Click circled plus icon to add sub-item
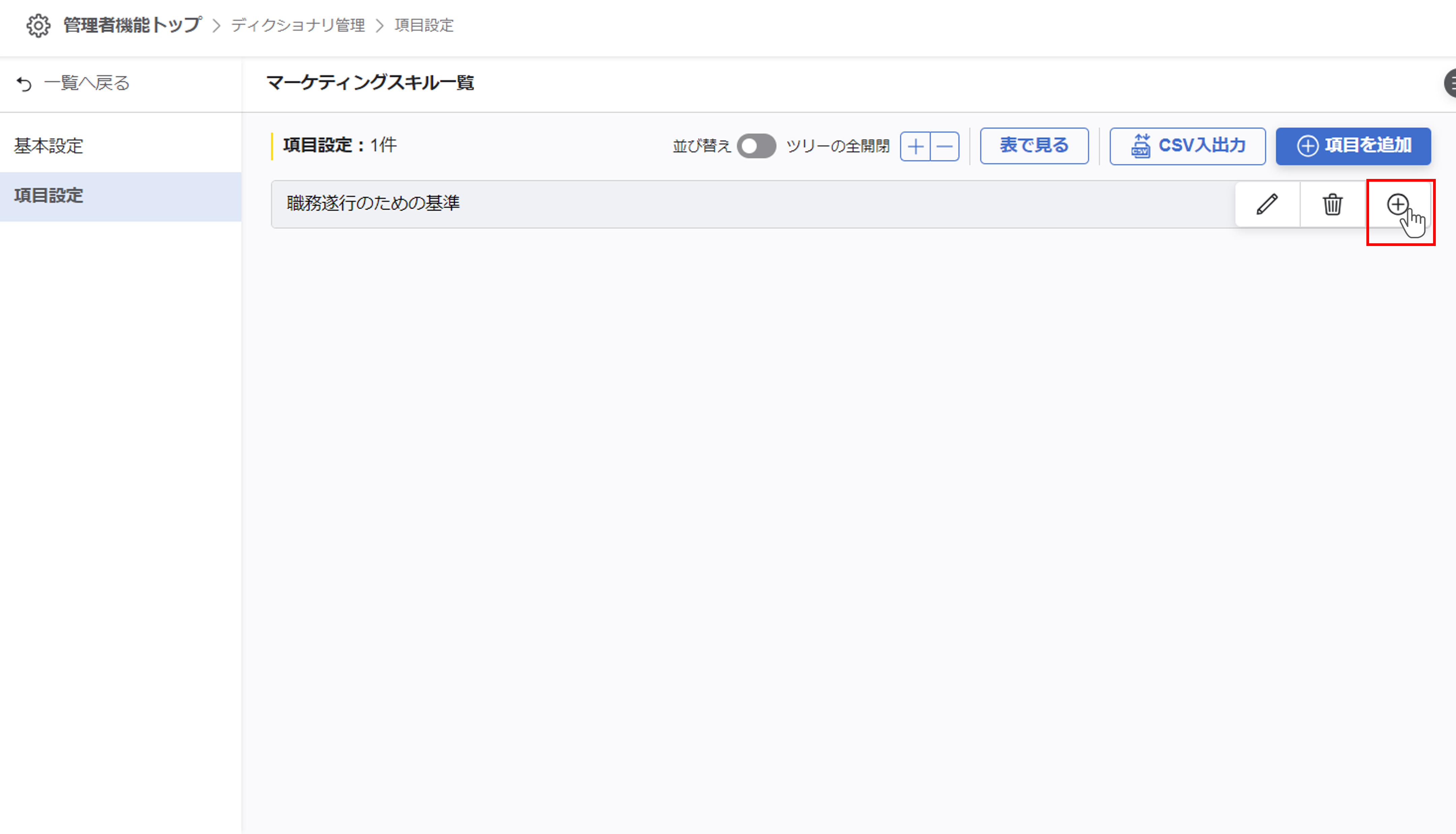This screenshot has width=1456, height=834. (x=1397, y=204)
